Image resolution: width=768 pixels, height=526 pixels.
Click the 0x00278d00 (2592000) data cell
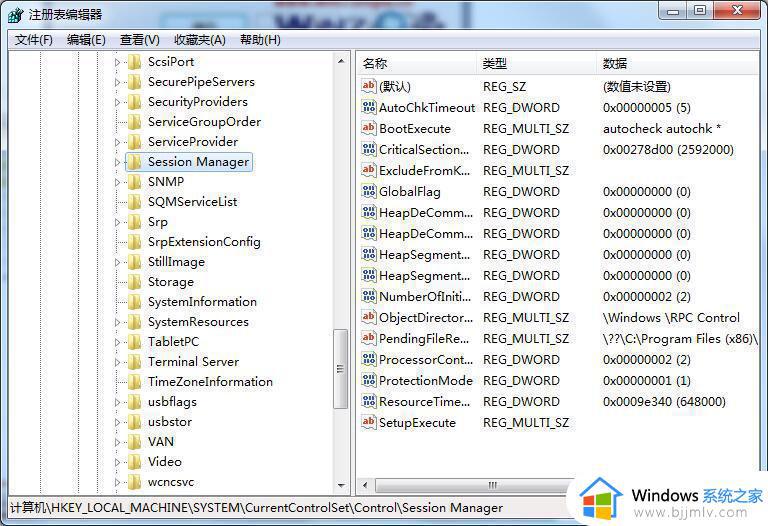(x=668, y=149)
